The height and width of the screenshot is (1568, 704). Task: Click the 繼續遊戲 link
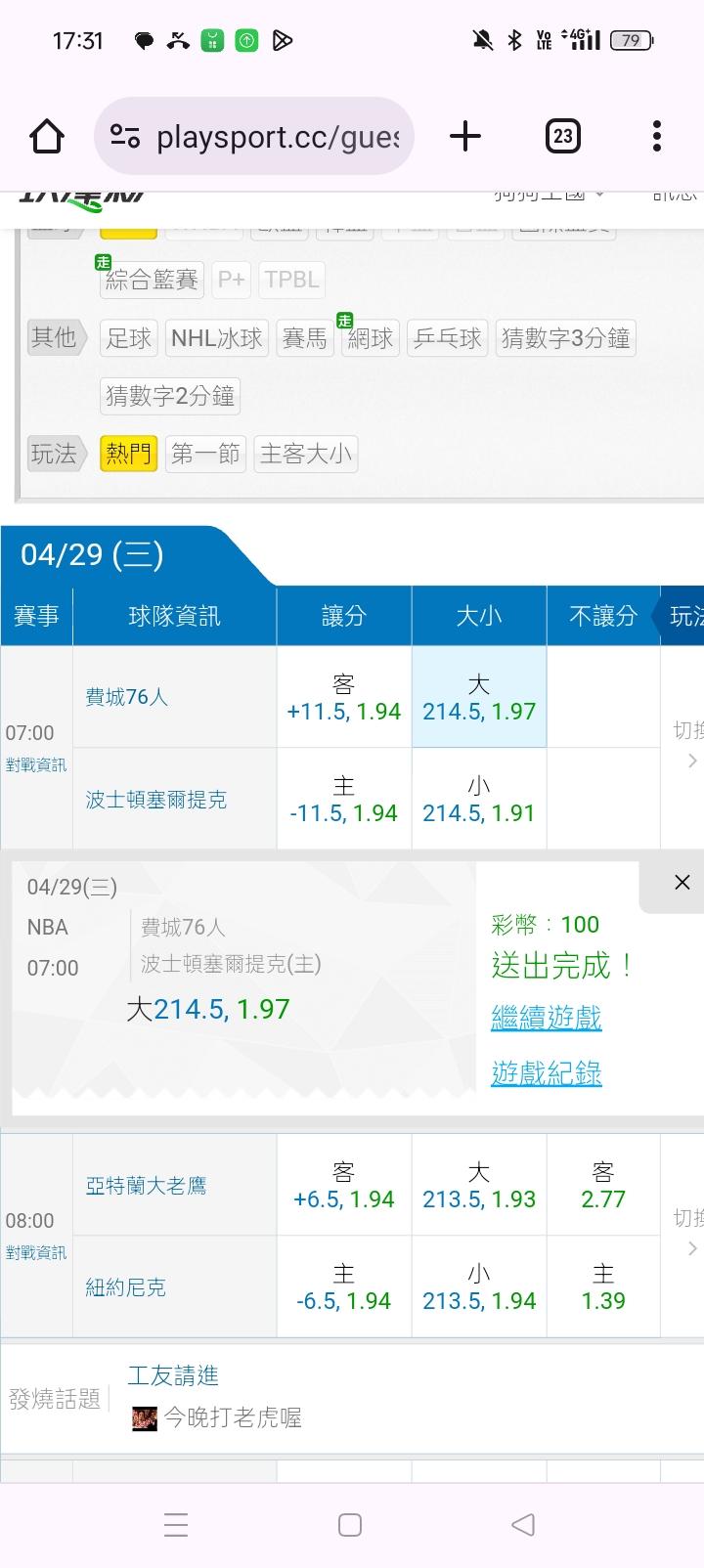click(x=546, y=1018)
